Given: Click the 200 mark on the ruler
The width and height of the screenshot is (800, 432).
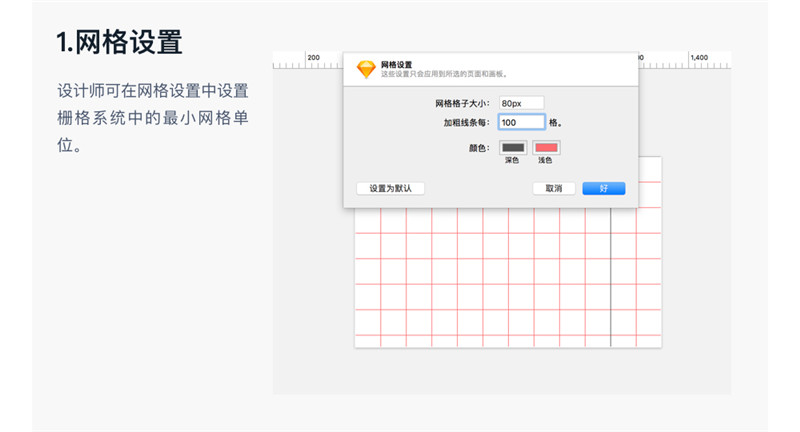Looking at the screenshot, I should point(314,58).
